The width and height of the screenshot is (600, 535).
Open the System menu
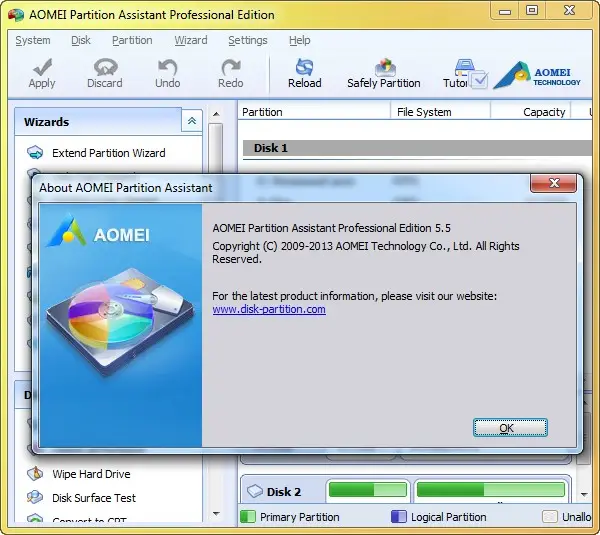33,40
